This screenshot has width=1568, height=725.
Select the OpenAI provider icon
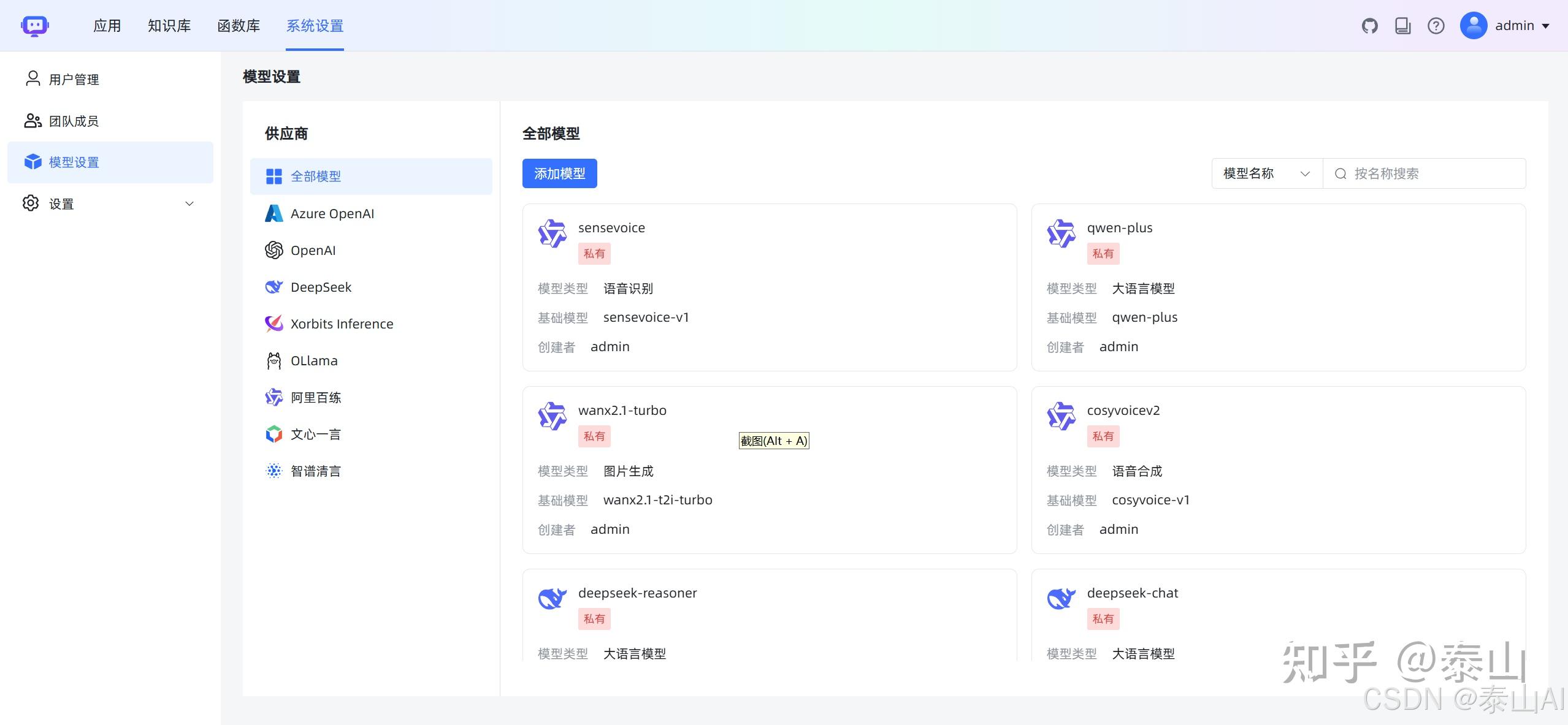274,250
